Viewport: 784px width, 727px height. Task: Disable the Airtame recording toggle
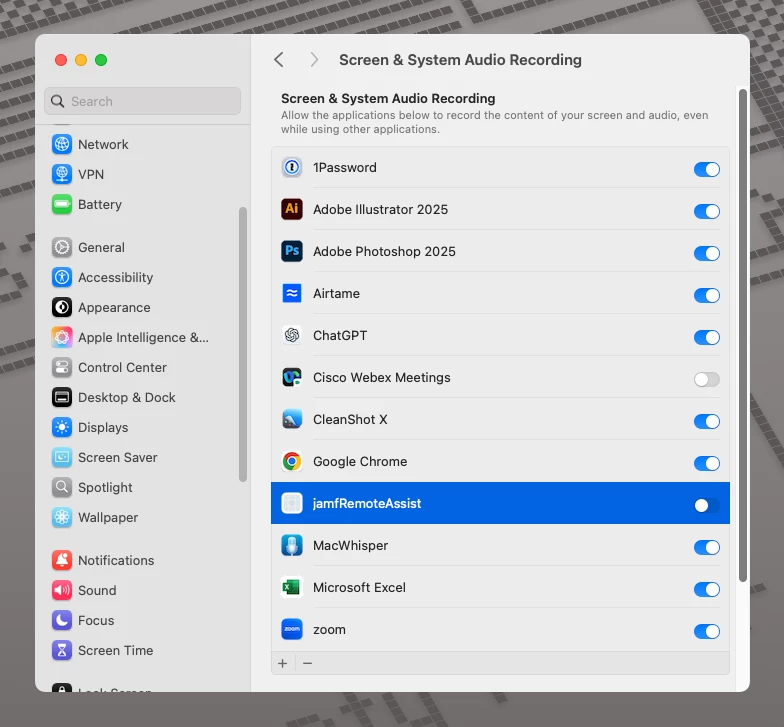[706, 296]
